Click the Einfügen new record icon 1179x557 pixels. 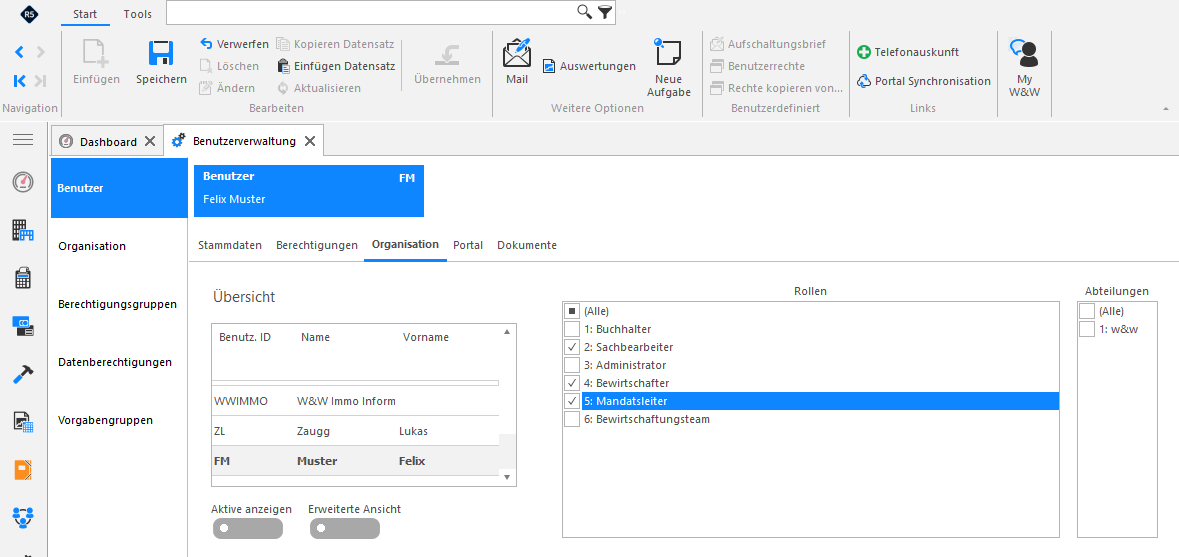point(95,53)
